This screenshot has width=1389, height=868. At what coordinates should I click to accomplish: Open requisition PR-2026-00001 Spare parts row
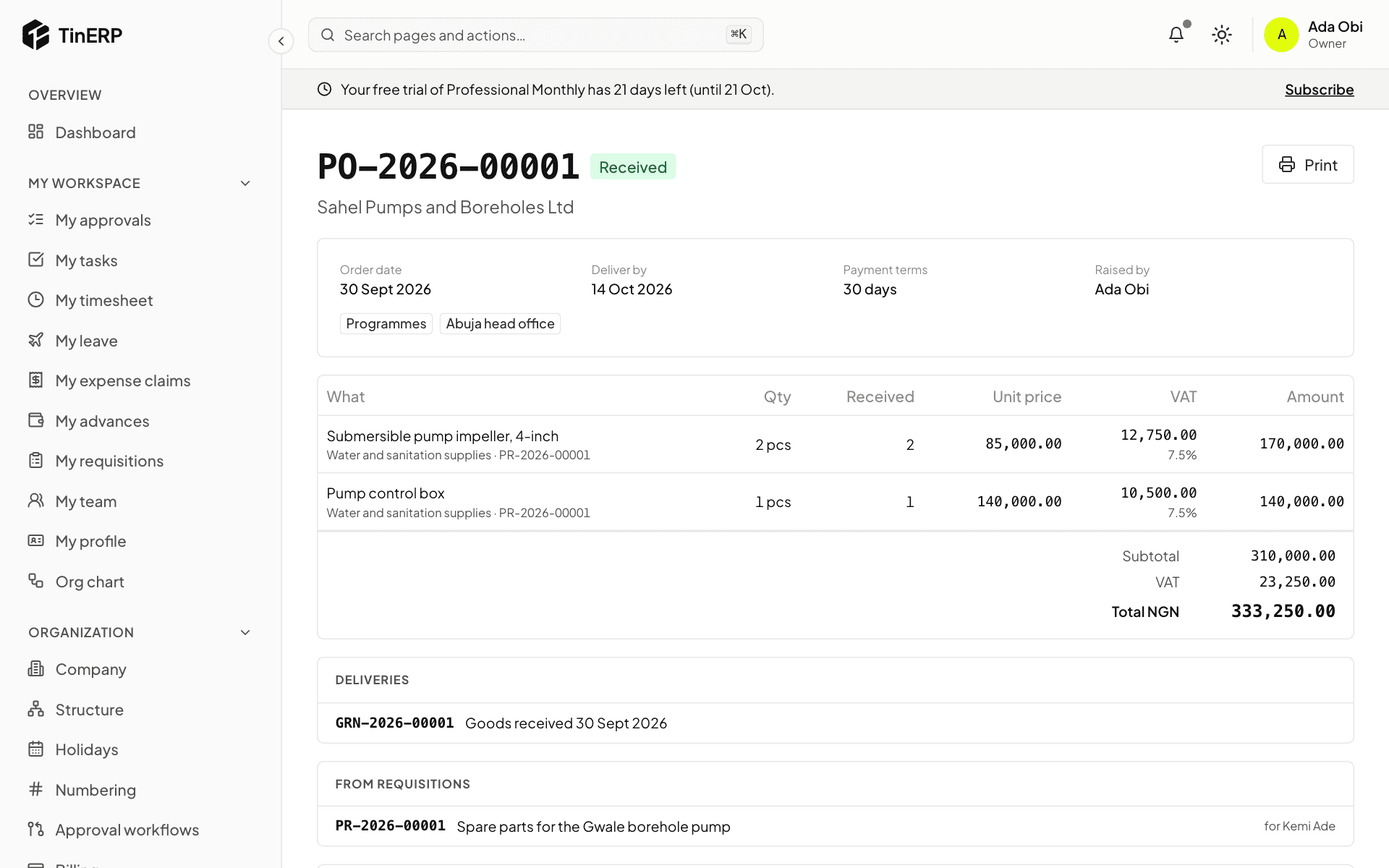(x=835, y=826)
